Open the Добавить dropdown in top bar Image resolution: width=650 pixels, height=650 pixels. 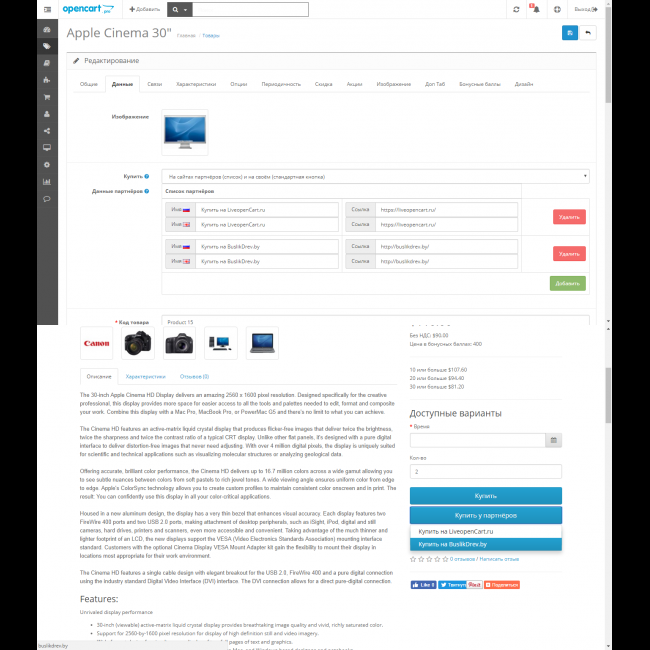[144, 8]
